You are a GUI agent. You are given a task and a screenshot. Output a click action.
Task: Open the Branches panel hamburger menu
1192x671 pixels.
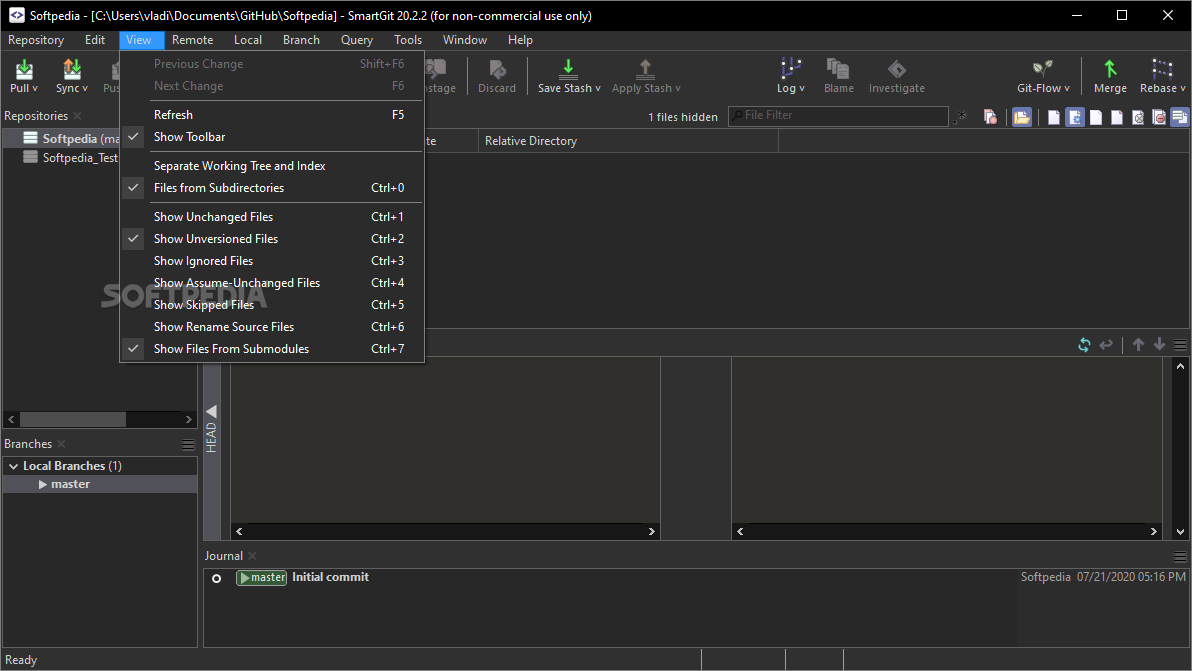tap(188, 445)
